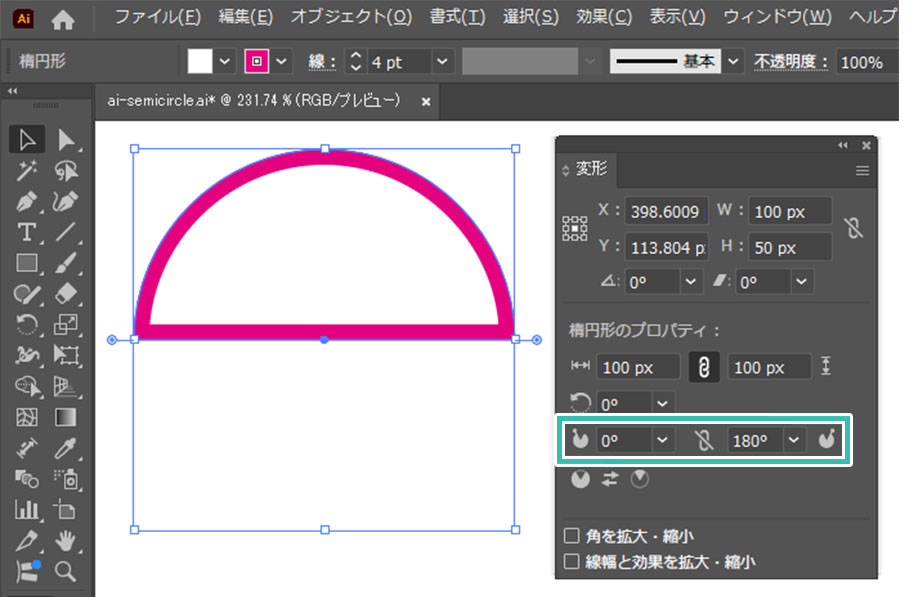This screenshot has height=597, width=922.
Task: Open the 不透明度 opacity panel link
Action: tap(791, 62)
